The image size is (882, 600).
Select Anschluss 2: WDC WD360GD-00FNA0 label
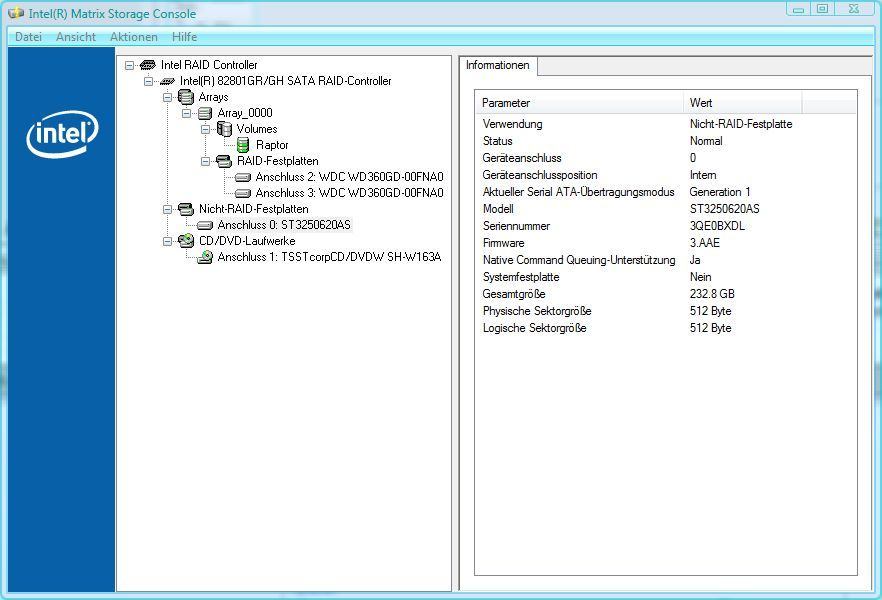[349, 177]
